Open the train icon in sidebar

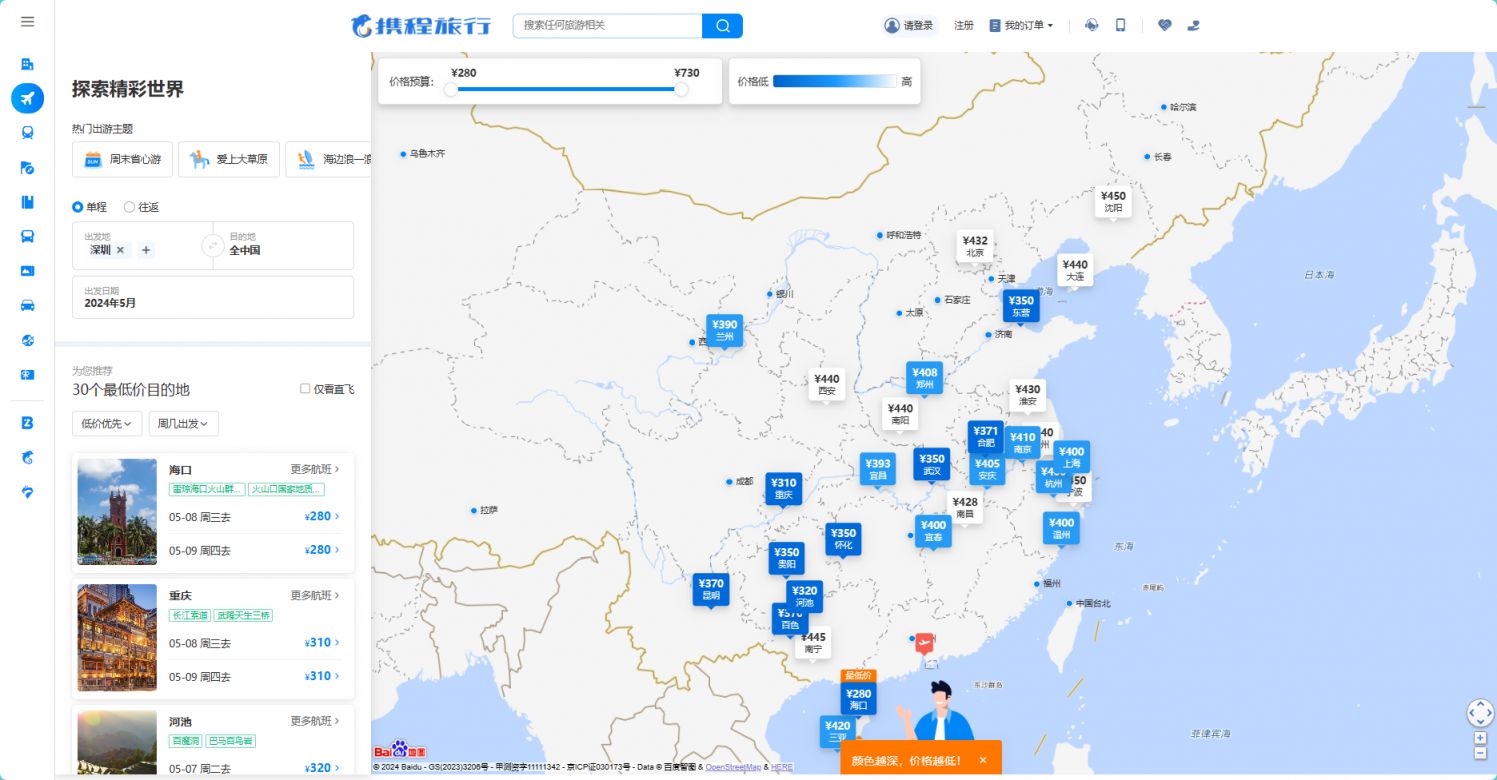pos(27,132)
